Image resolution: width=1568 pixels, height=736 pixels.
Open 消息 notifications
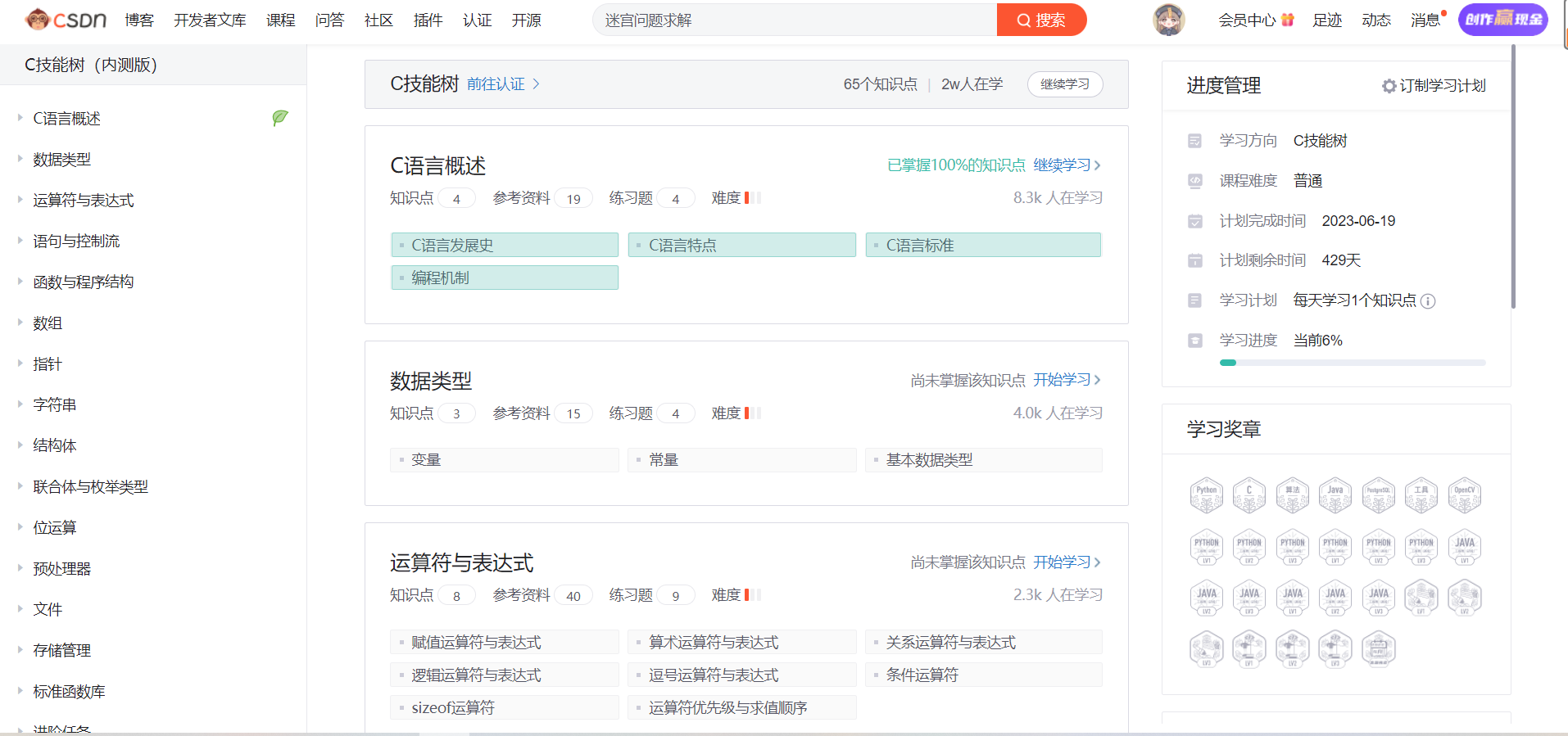coord(1425,20)
